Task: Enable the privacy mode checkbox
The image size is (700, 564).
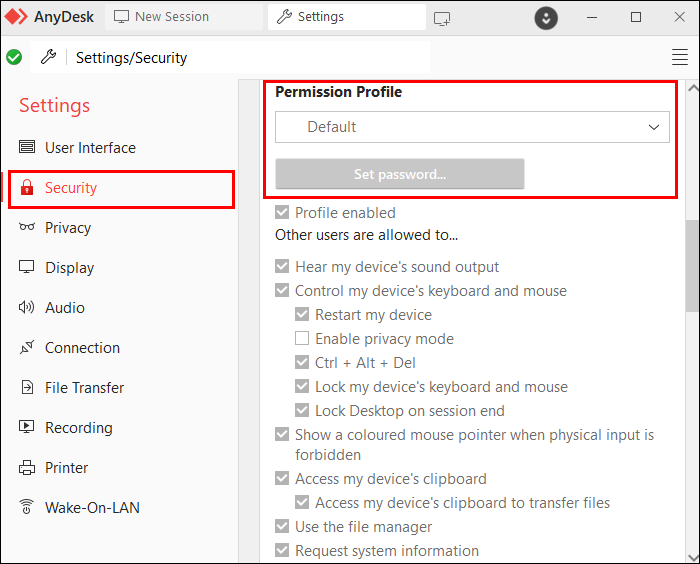Action: 302,339
